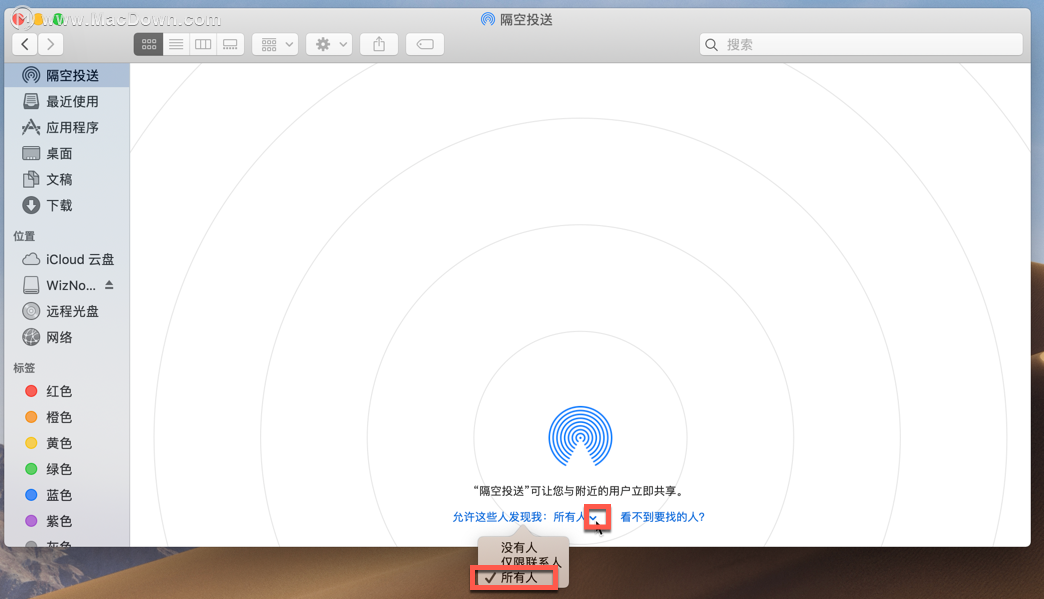Viewport: 1044px width, 599px height.
Task: Eject the WizNo... volume
Action: tap(109, 285)
